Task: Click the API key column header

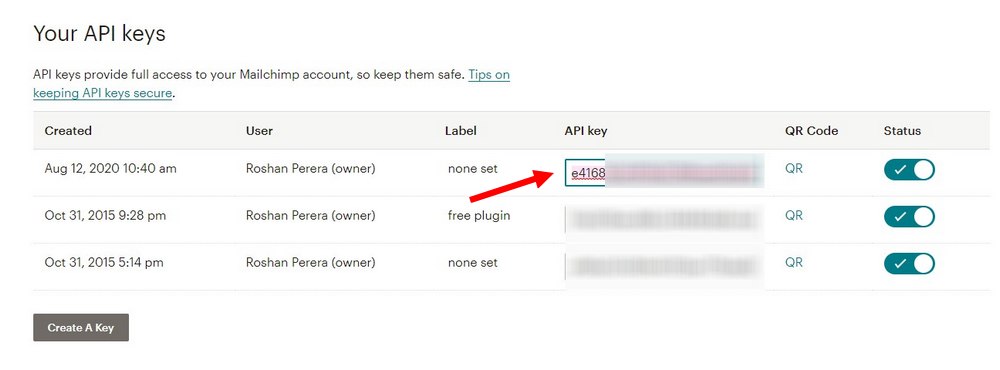Action: coord(586,131)
